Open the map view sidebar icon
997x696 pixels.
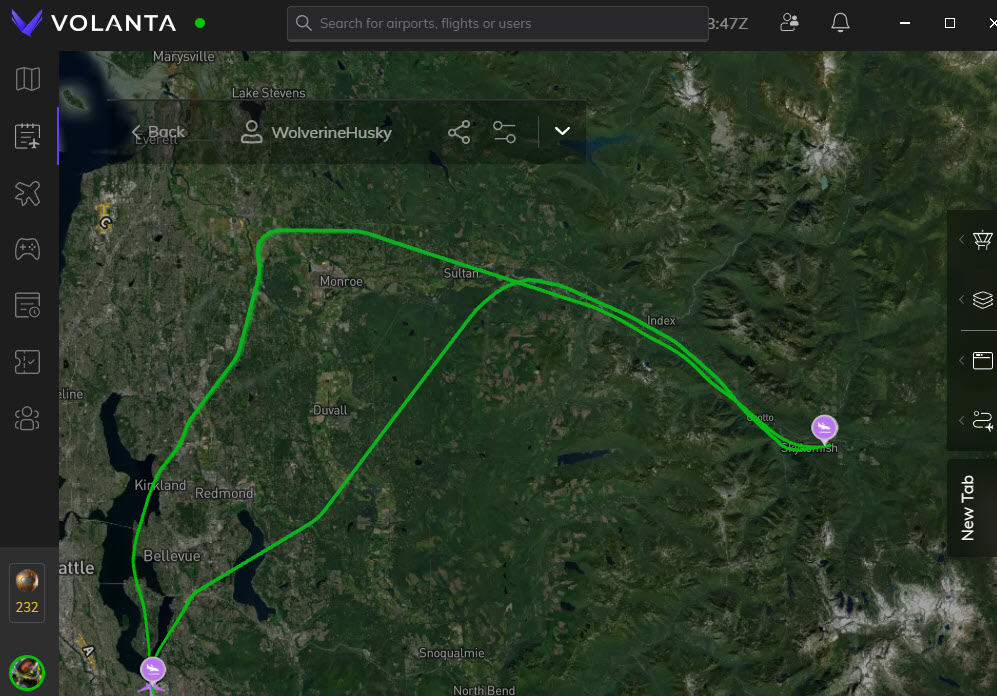[28, 79]
